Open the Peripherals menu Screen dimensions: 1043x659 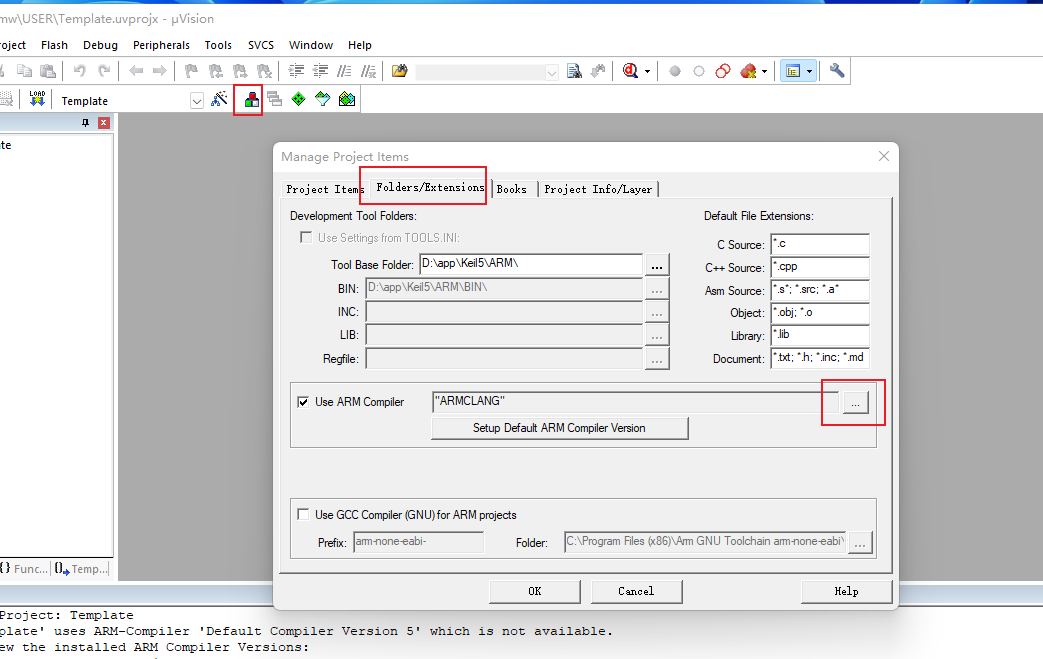(161, 45)
